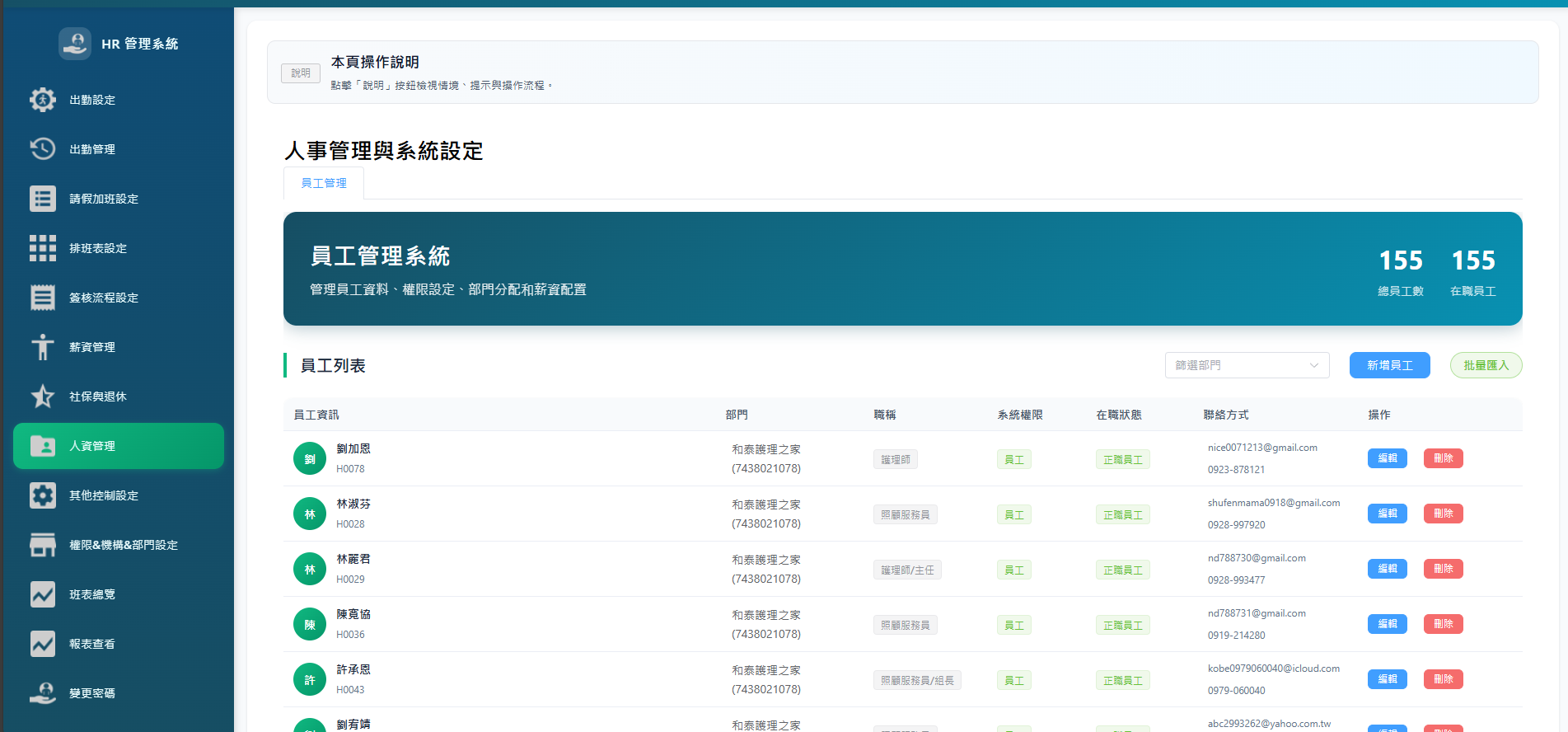Open the 班表總覽 chart icon
Image resolution: width=1568 pixels, height=732 pixels.
(43, 594)
